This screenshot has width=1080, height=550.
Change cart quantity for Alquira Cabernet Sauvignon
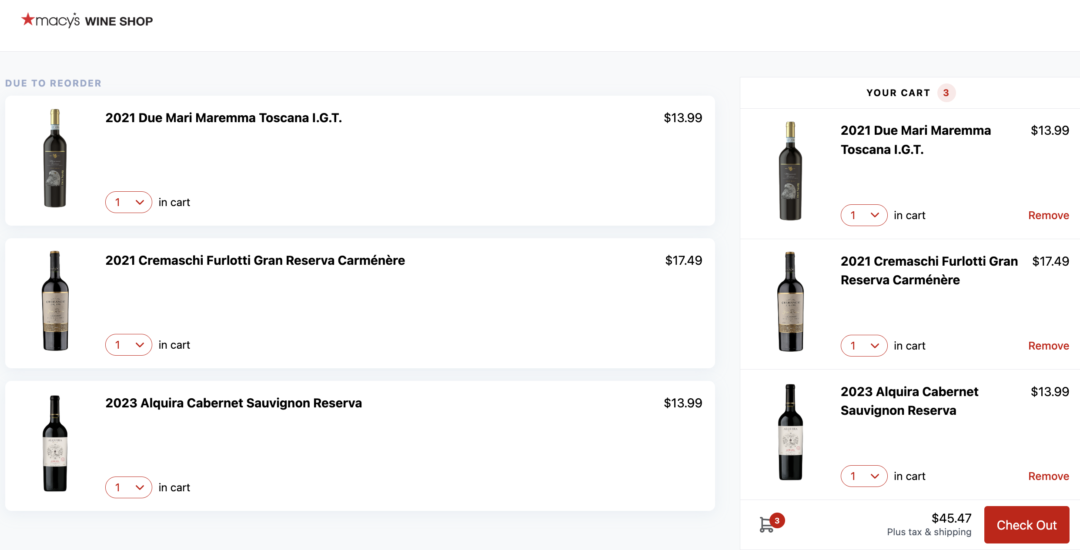(864, 476)
